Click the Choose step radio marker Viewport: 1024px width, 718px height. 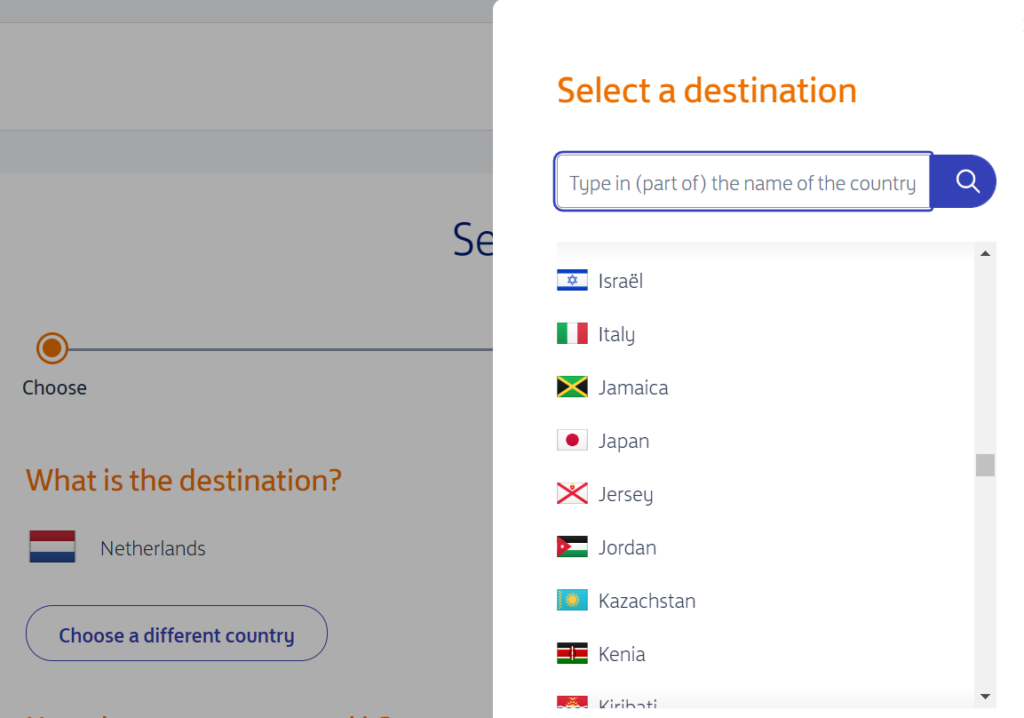52,348
